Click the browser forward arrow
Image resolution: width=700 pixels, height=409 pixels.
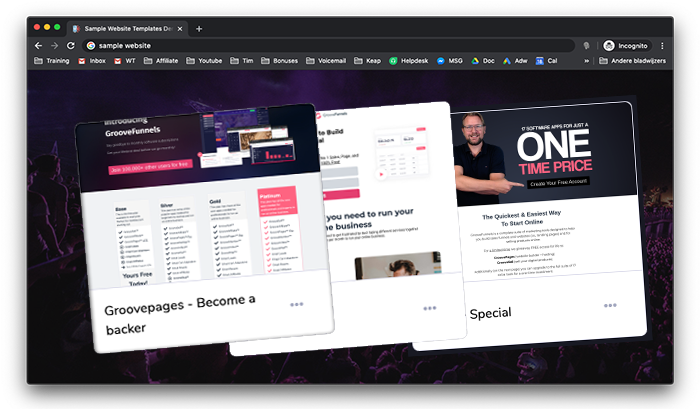(x=54, y=46)
